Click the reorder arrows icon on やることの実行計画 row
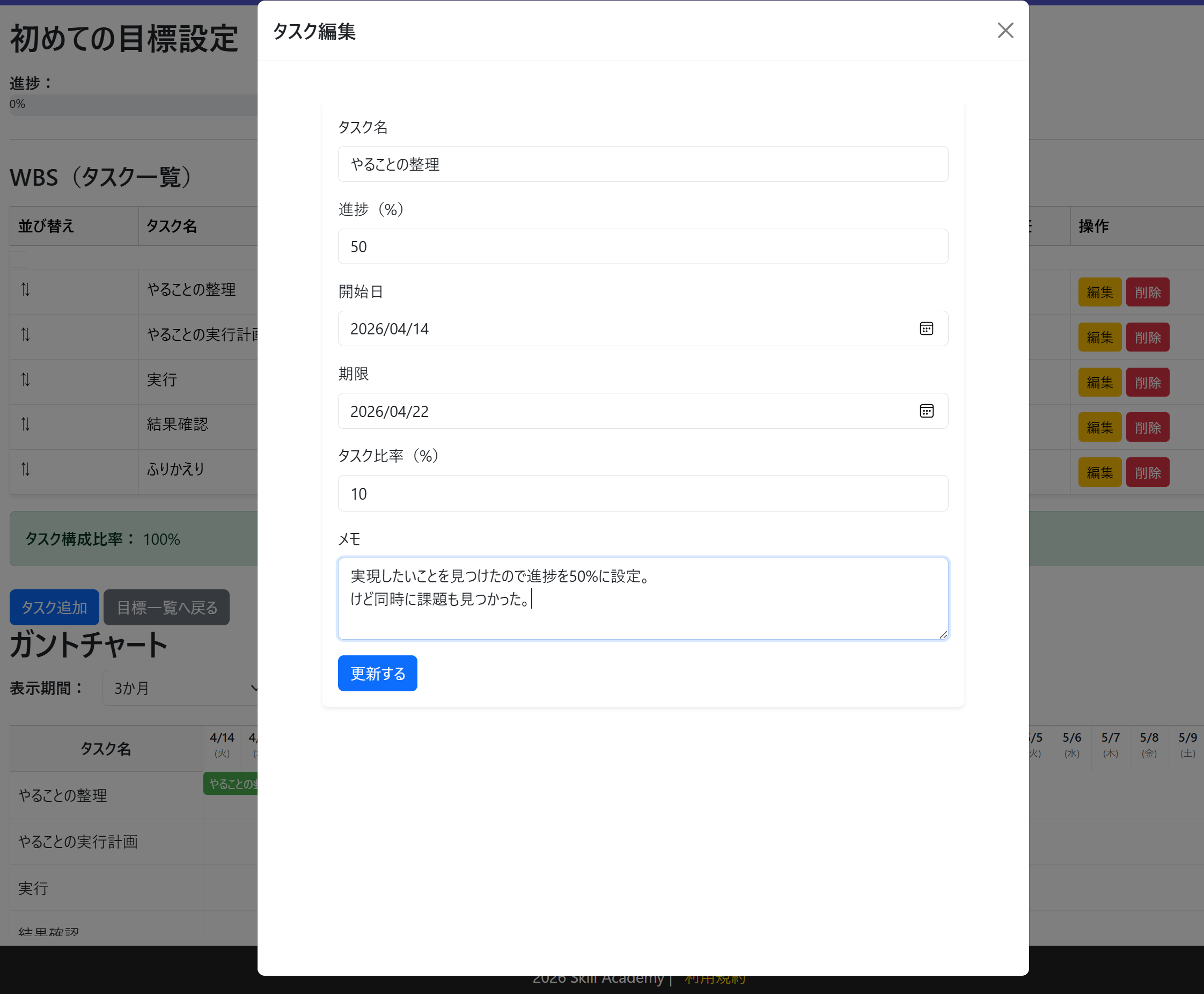This screenshot has width=1204, height=994. [25, 335]
